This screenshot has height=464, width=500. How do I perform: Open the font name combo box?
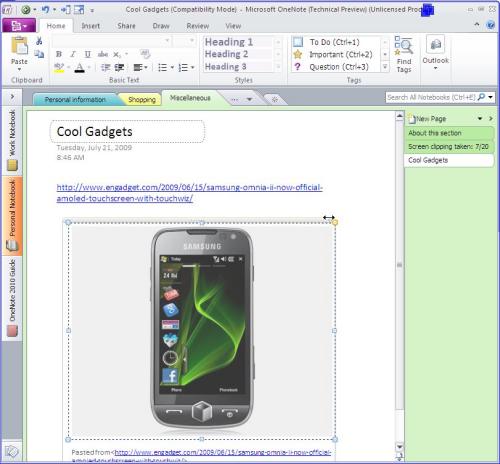tap(112, 41)
